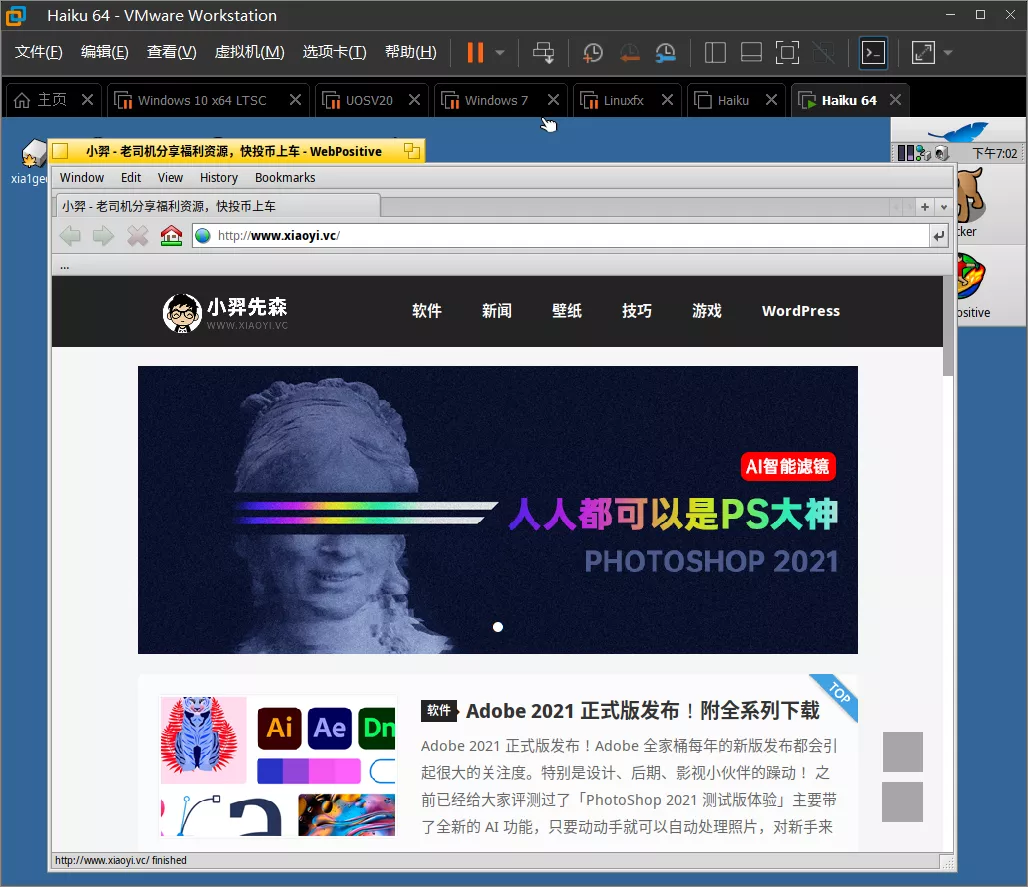Close the Windows 7 tab
The height and width of the screenshot is (887, 1028).
pos(553,100)
